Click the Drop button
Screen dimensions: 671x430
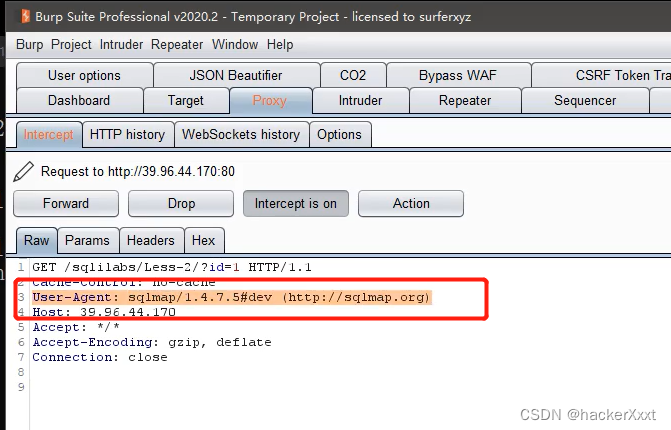[181, 204]
